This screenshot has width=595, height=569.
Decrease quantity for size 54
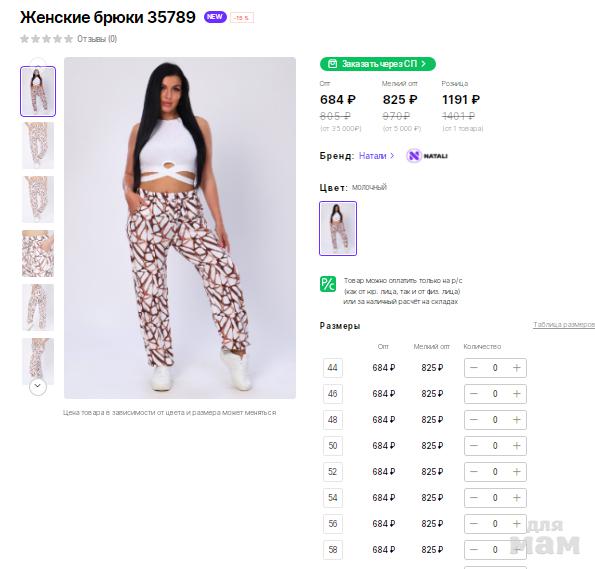[x=474, y=498]
